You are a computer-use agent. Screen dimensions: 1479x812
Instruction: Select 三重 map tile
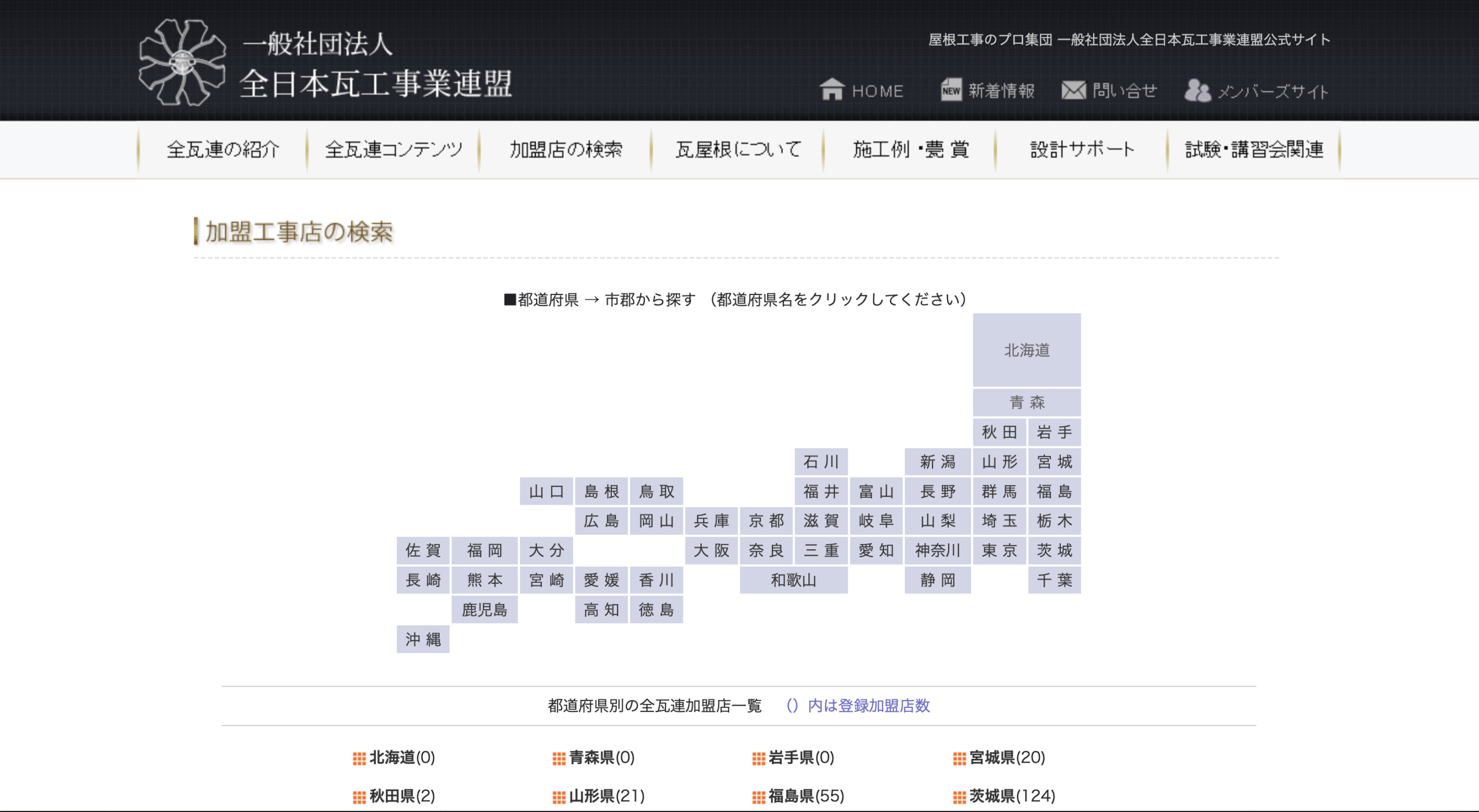[x=821, y=550]
